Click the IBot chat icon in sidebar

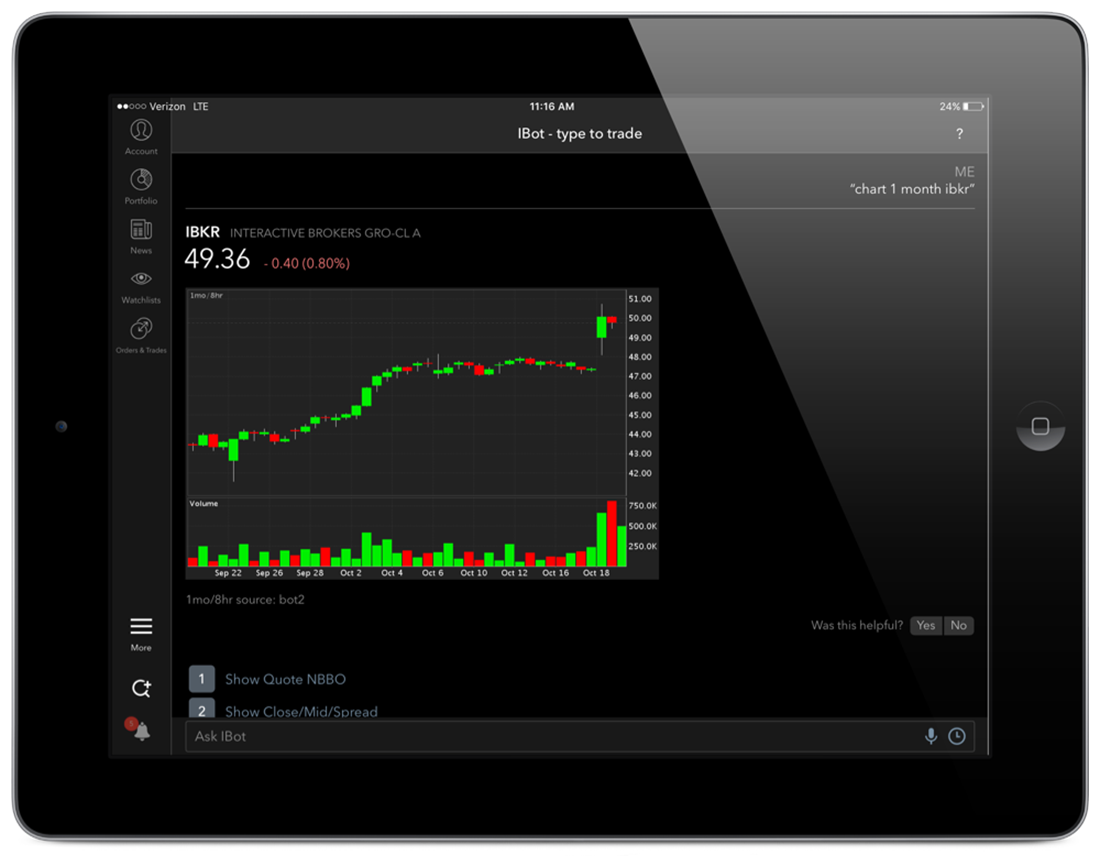[x=141, y=688]
